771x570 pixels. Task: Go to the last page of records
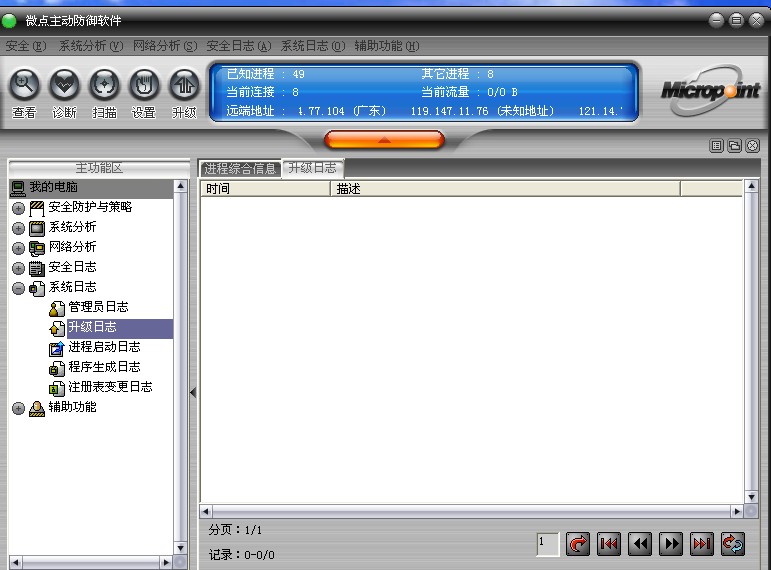[x=702, y=544]
